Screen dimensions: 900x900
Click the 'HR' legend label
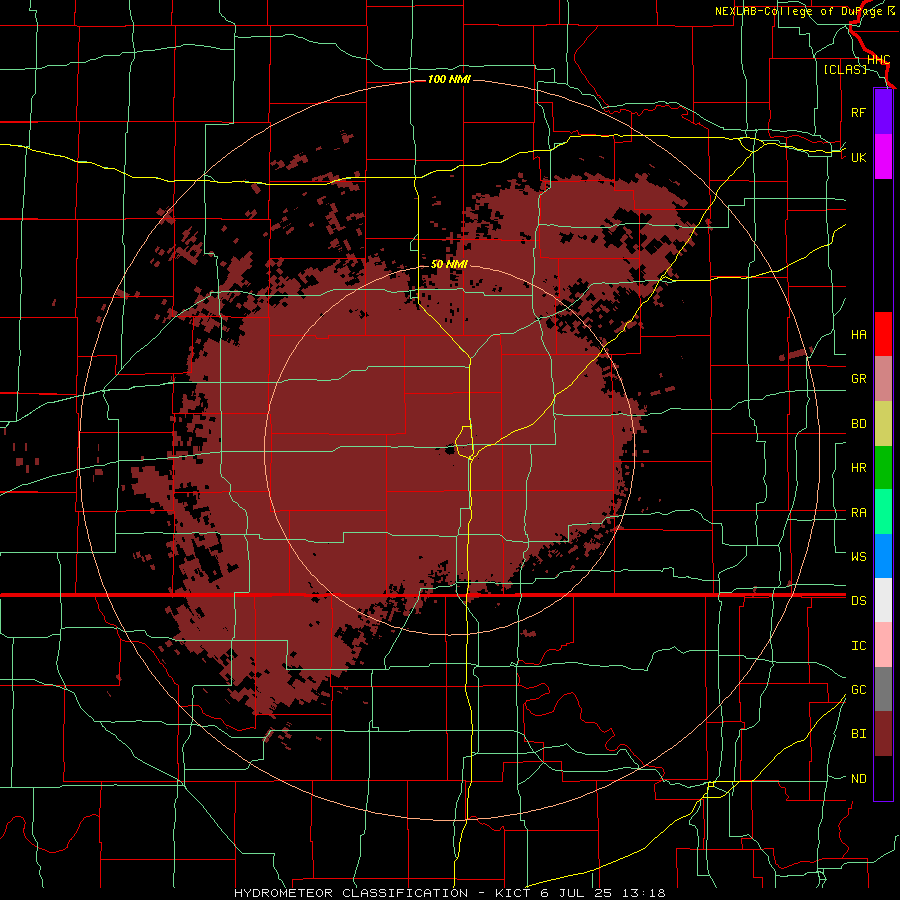point(858,468)
